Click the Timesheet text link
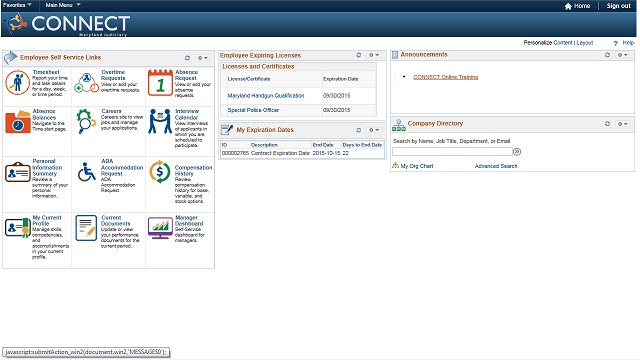This screenshot has height=360, width=640. coord(46,72)
